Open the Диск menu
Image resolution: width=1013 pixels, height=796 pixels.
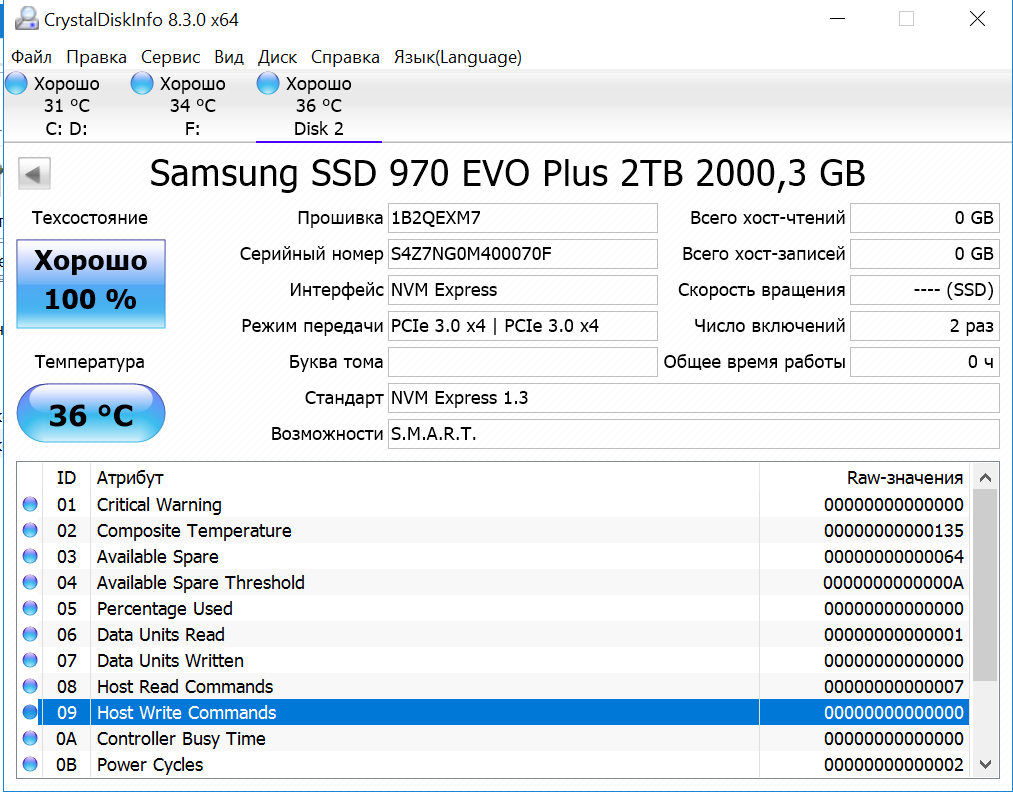coord(277,57)
